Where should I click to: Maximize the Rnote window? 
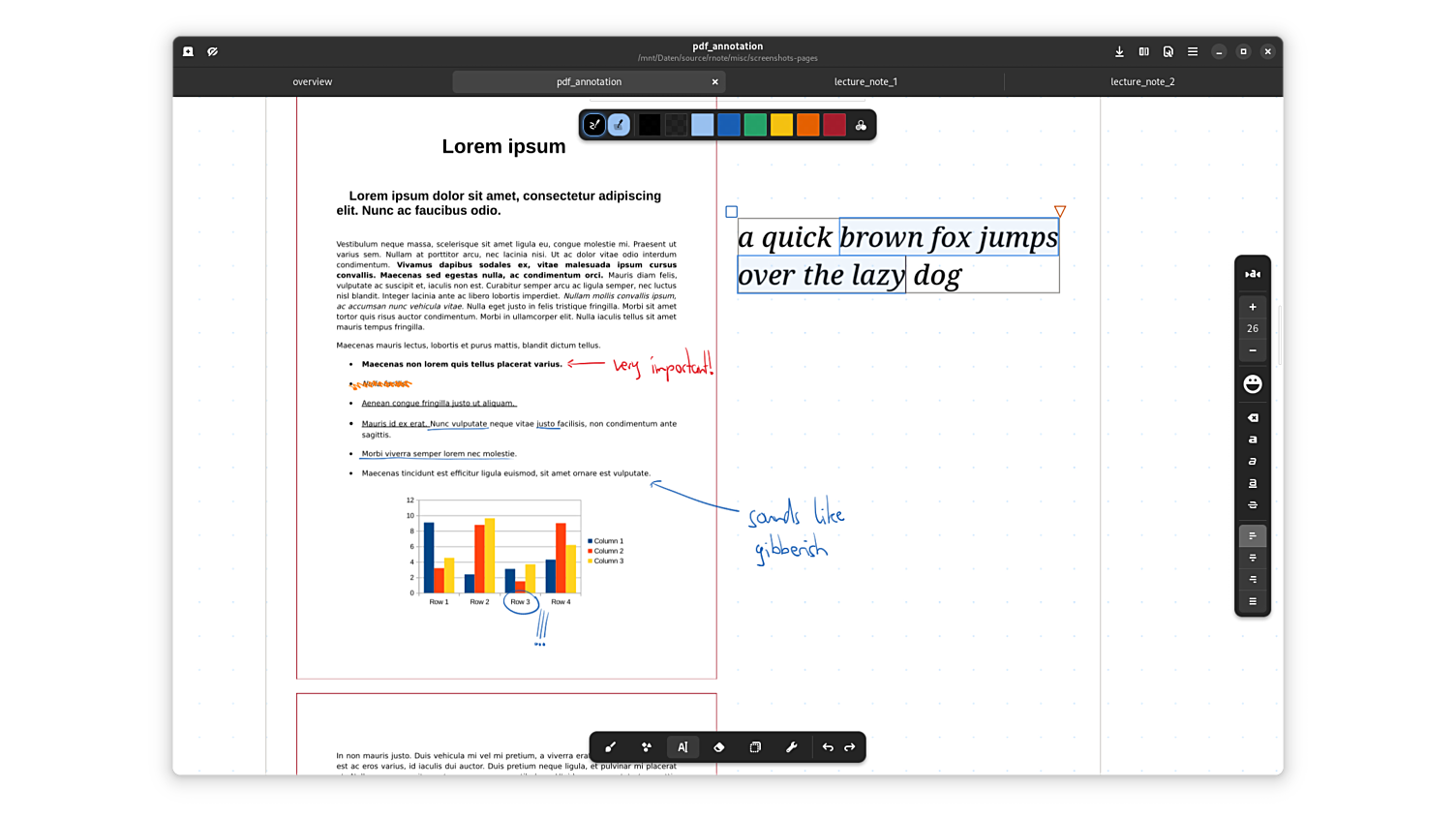1243,52
